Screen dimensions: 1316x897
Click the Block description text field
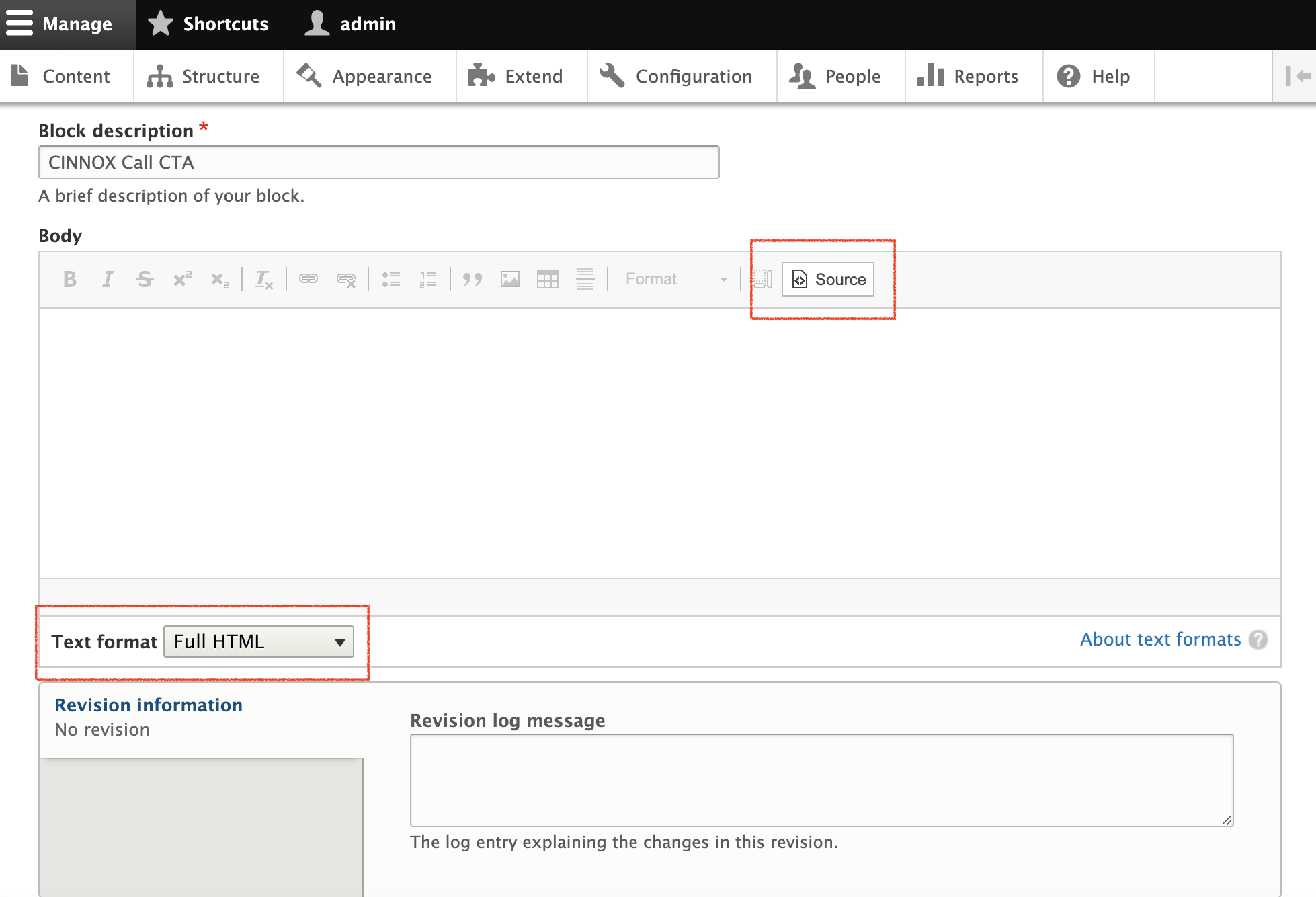[379, 162]
